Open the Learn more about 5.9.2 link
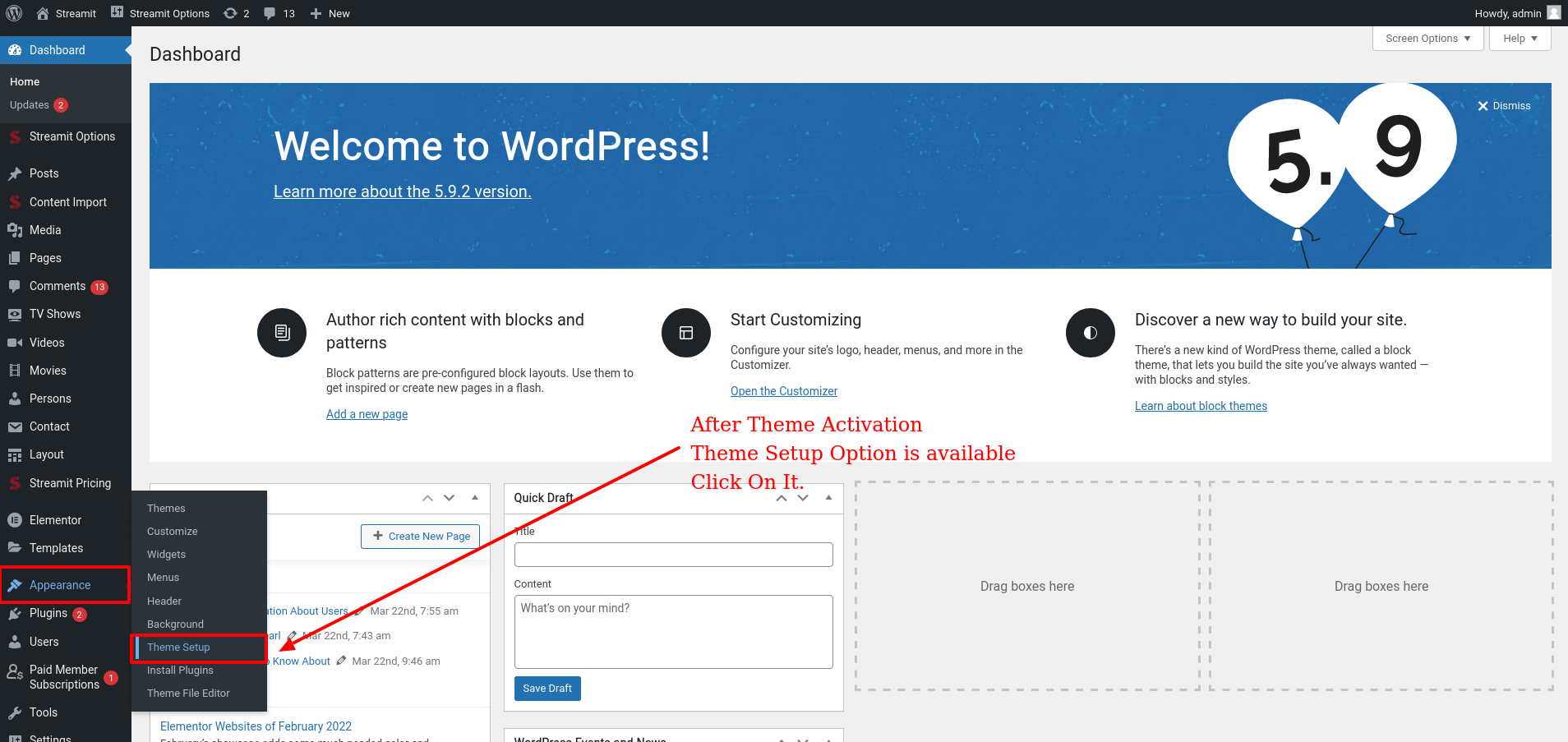The width and height of the screenshot is (1568, 742). coord(403,191)
